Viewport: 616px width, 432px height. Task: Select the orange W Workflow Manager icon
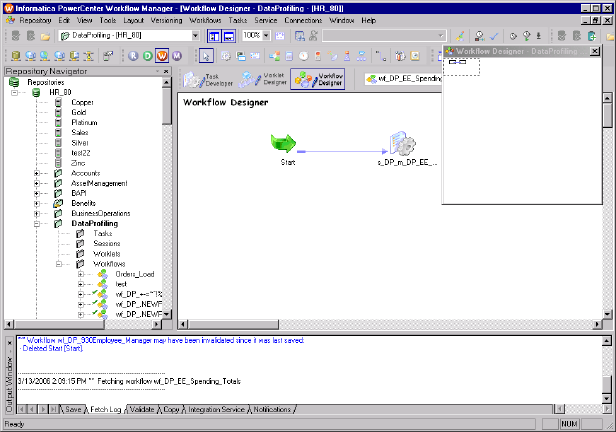162,56
